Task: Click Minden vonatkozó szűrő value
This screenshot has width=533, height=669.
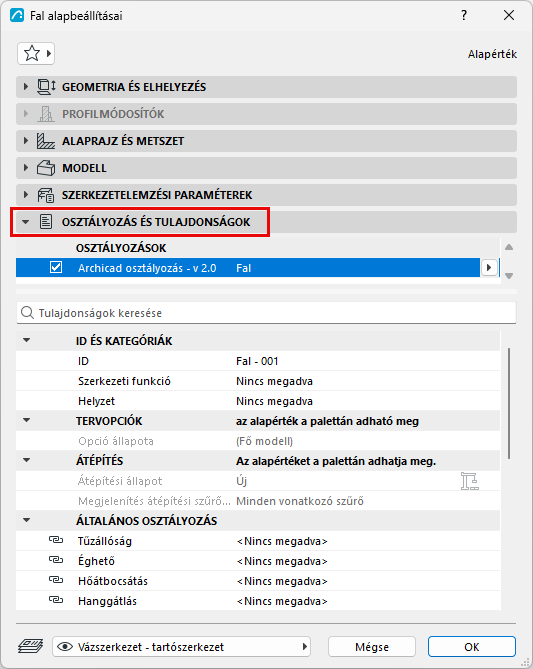Action: [x=300, y=501]
